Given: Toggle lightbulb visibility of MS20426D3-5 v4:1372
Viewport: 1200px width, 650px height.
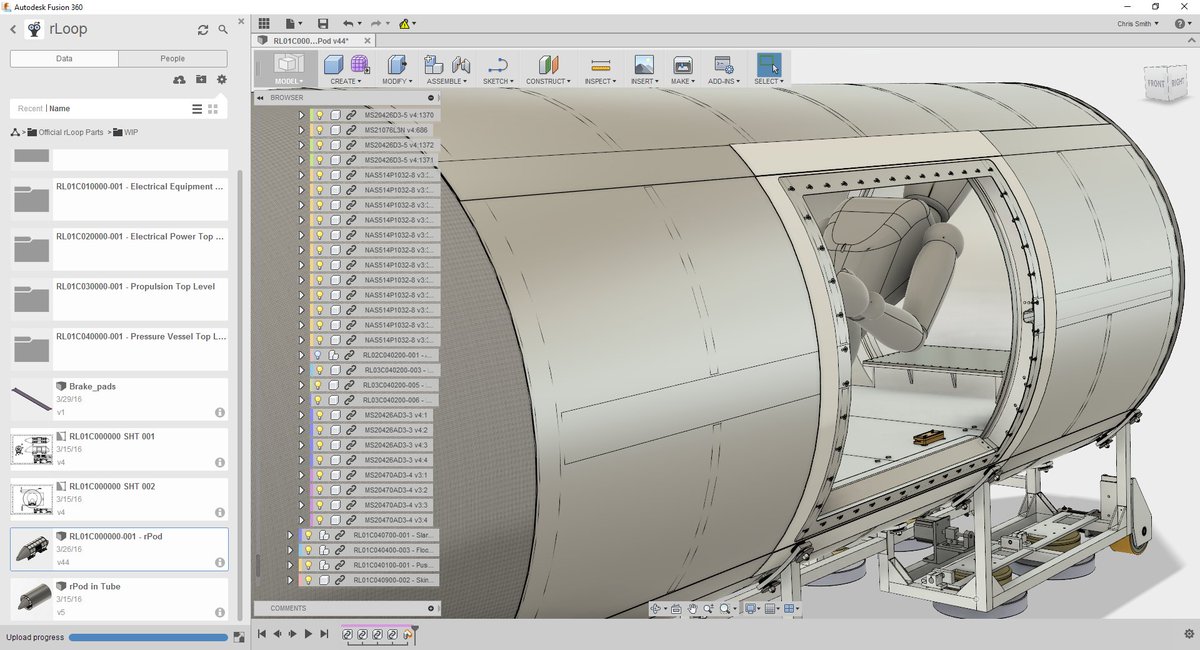Looking at the screenshot, I should point(320,145).
